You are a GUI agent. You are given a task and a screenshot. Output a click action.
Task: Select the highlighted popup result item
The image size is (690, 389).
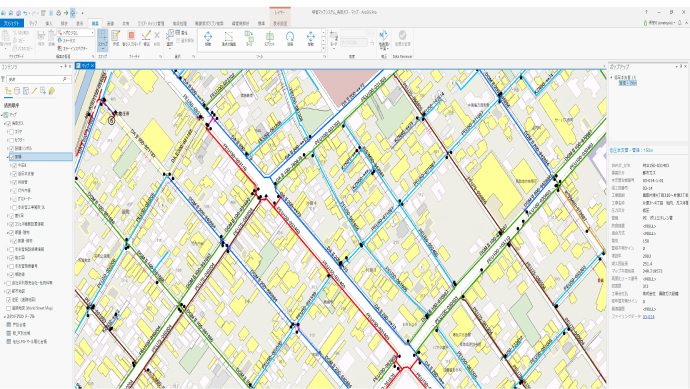point(628,83)
